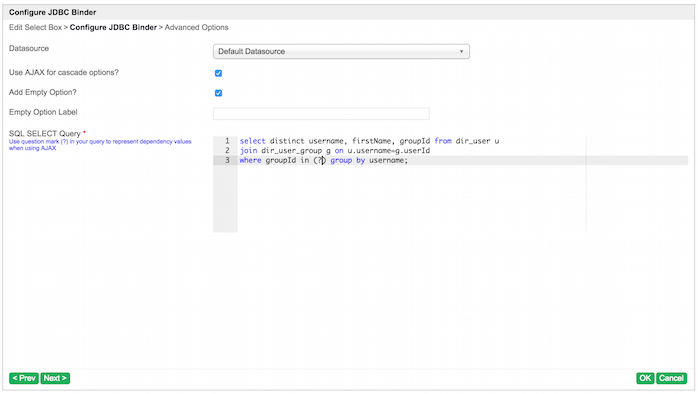Viewport: 698px width, 394px height.
Task: Select Configure JDBC Binder breadcrumb step
Action: point(113,27)
